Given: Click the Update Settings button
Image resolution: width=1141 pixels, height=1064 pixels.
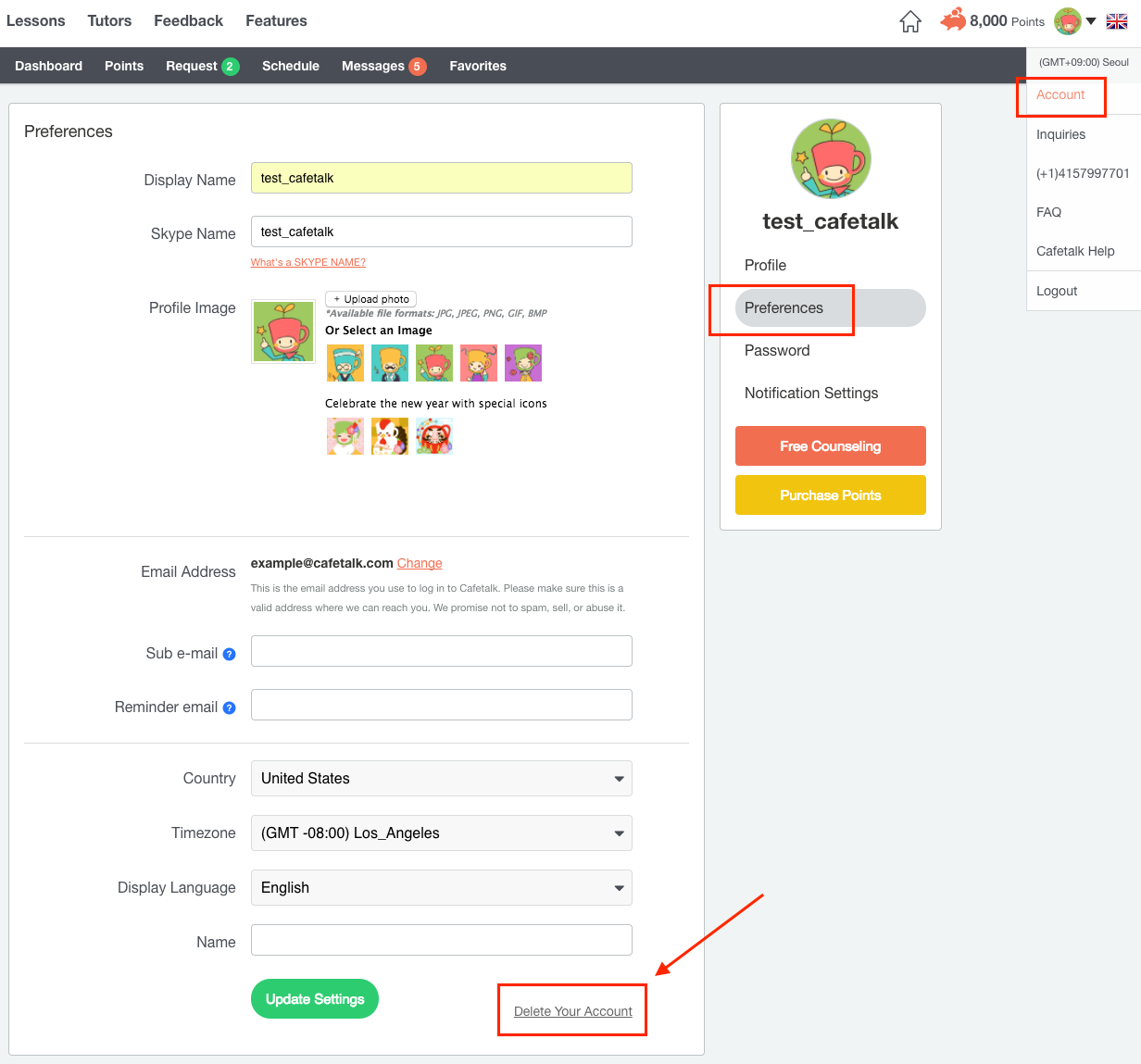Looking at the screenshot, I should (315, 998).
